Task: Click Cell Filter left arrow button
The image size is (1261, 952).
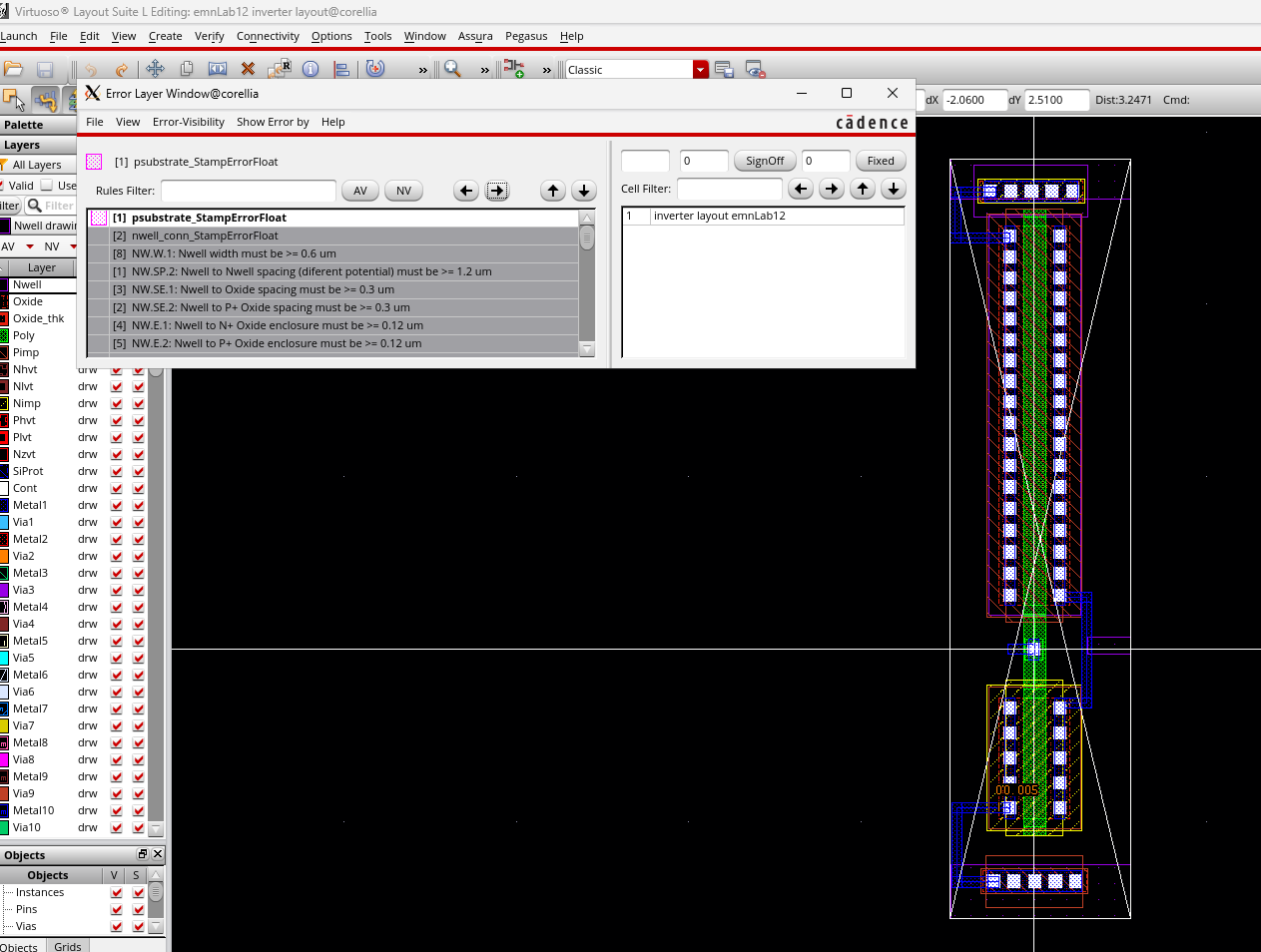Action: [x=801, y=189]
